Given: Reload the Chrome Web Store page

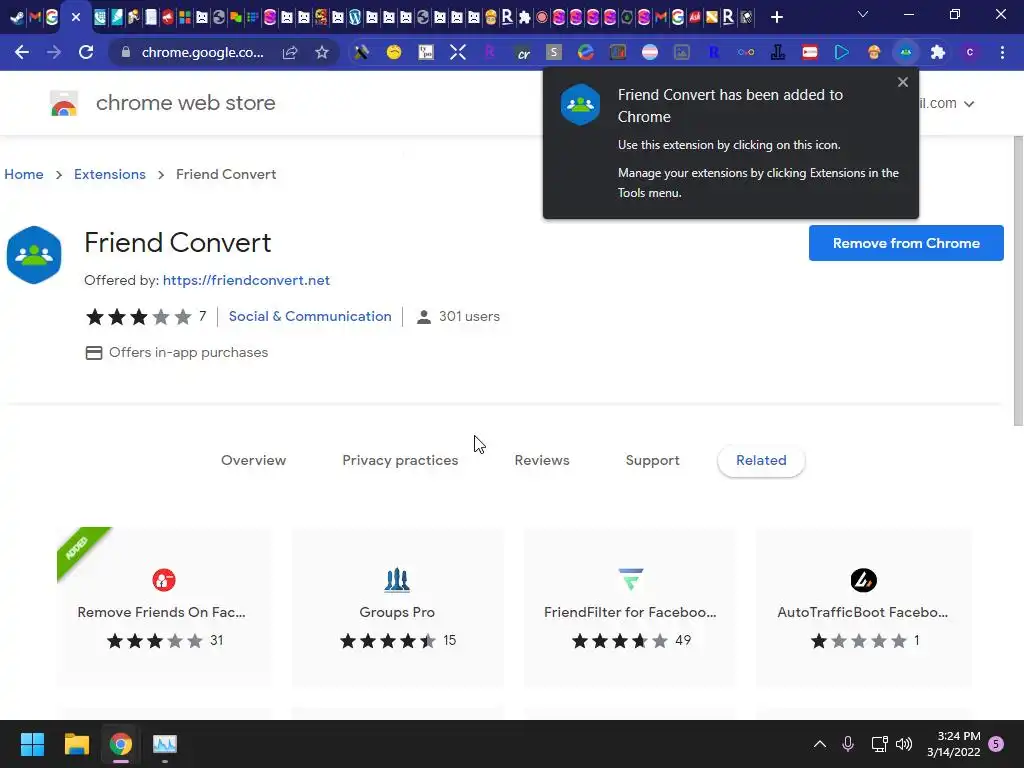Looking at the screenshot, I should (86, 52).
